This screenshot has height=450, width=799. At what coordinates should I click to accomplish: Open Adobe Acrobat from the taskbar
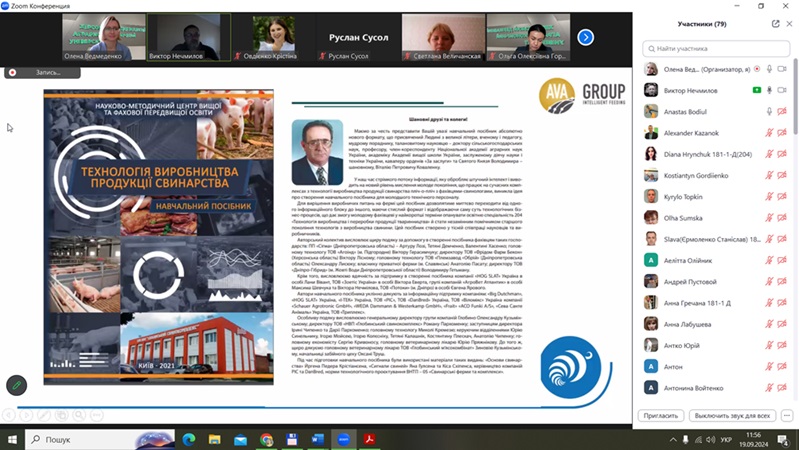[x=370, y=439]
